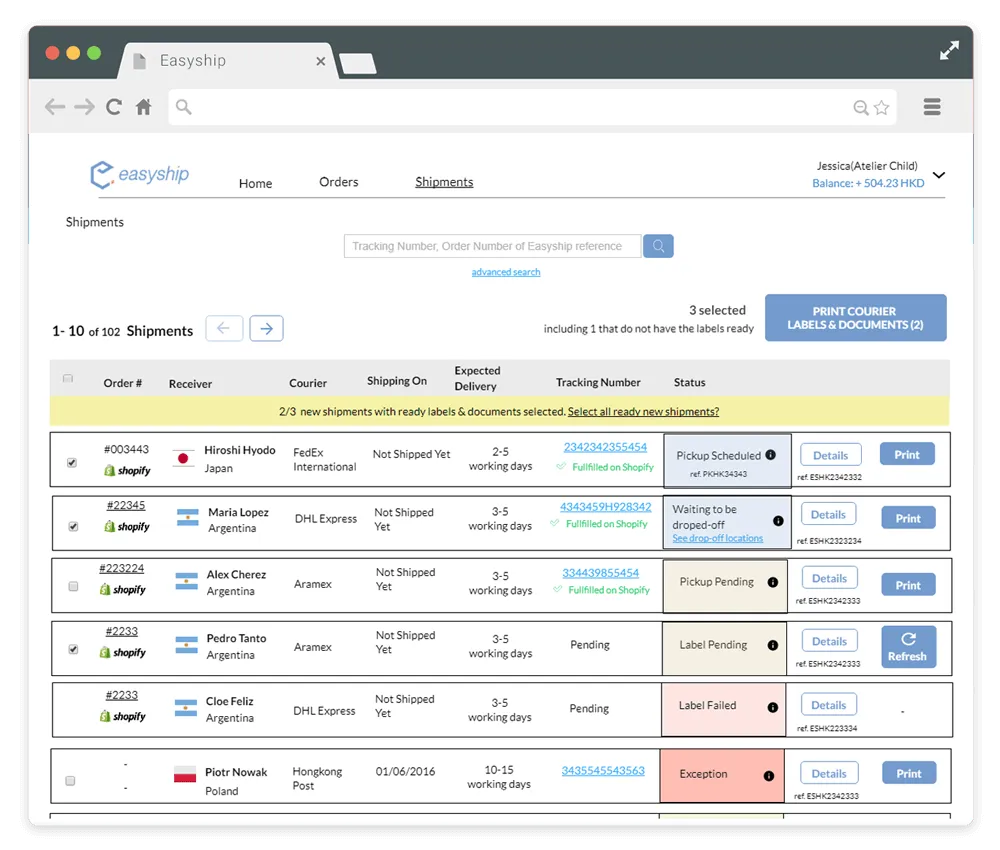Click See drop-off locations link
The image size is (1000, 850).
pos(717,538)
